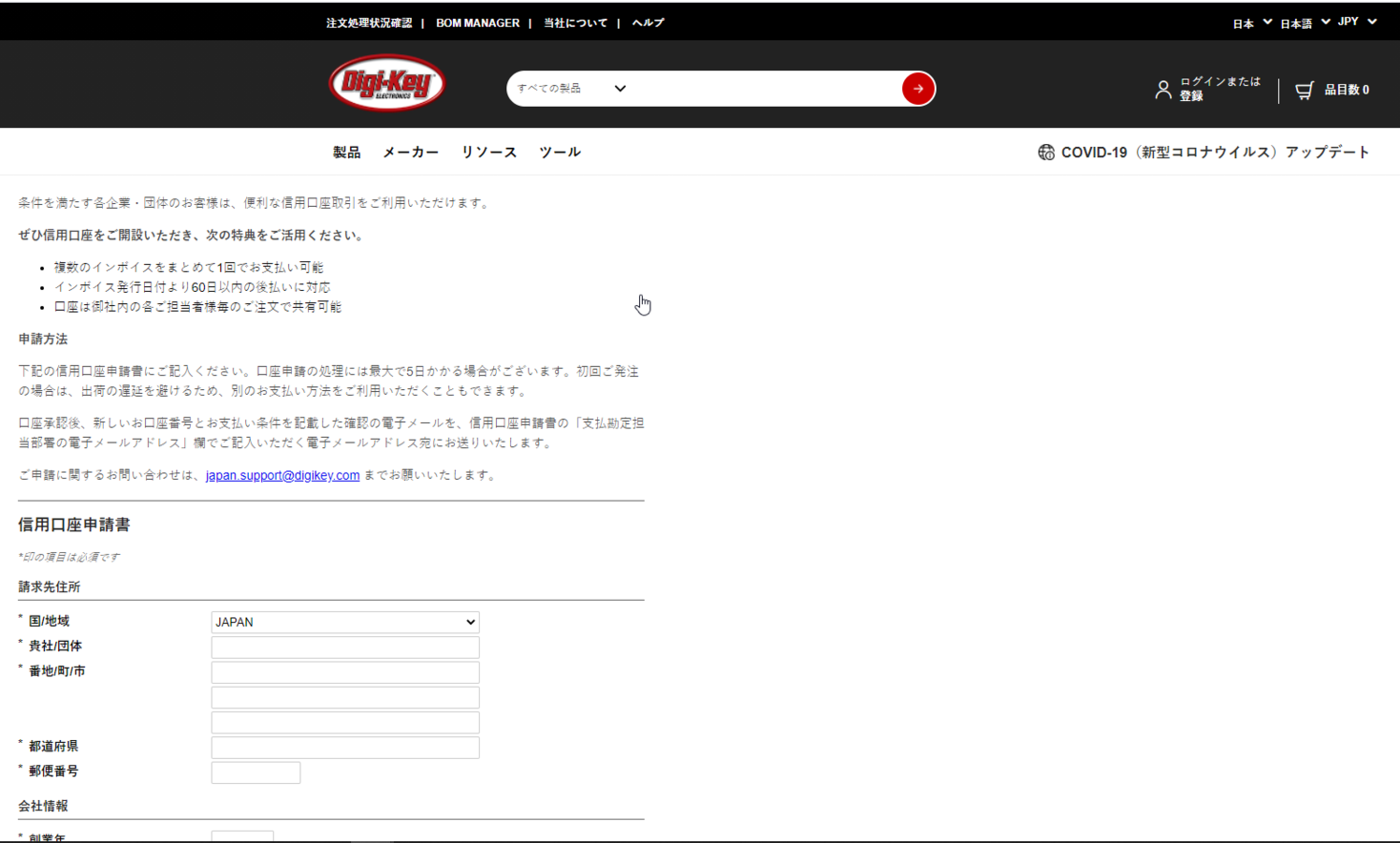1400x843 pixels.
Task: Open the リソース navigation menu
Action: click(x=487, y=151)
